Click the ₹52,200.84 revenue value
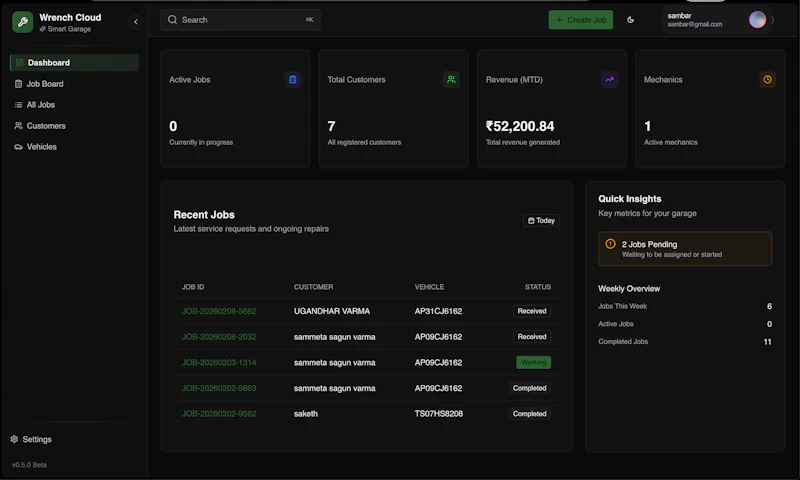The image size is (800, 480). pyautogui.click(x=520, y=126)
